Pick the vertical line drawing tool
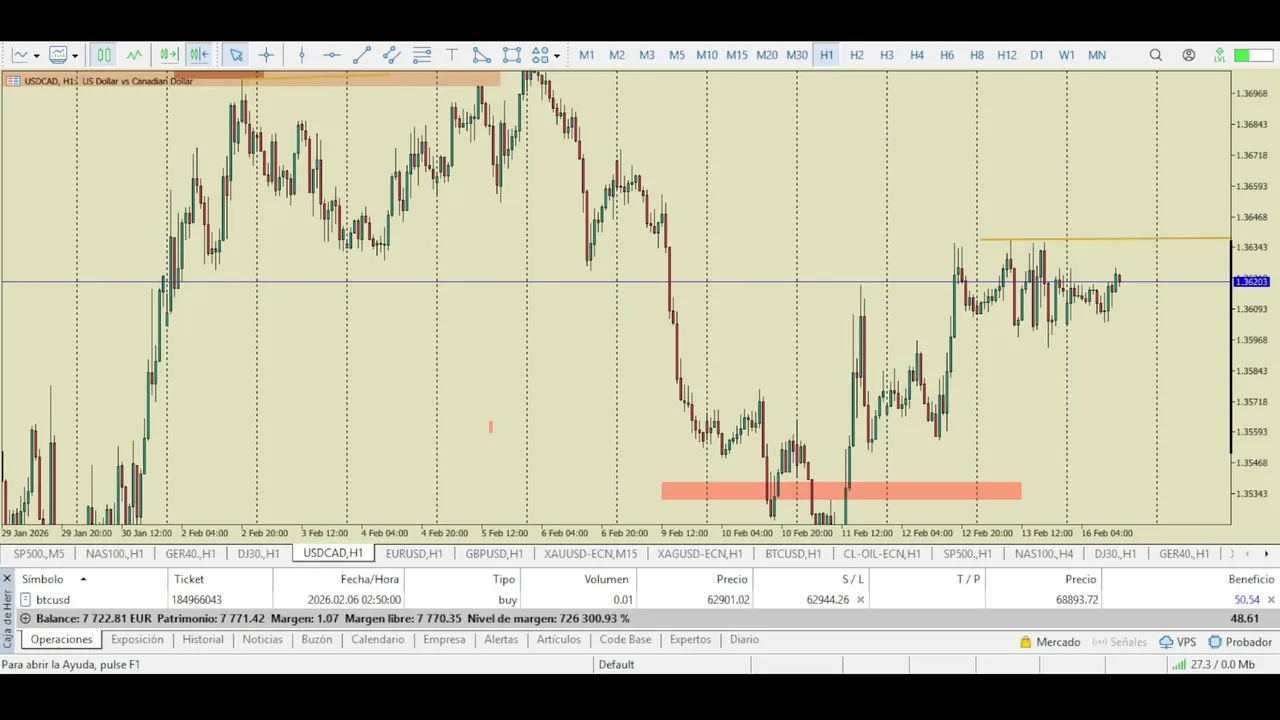This screenshot has width=1280, height=720. [302, 55]
